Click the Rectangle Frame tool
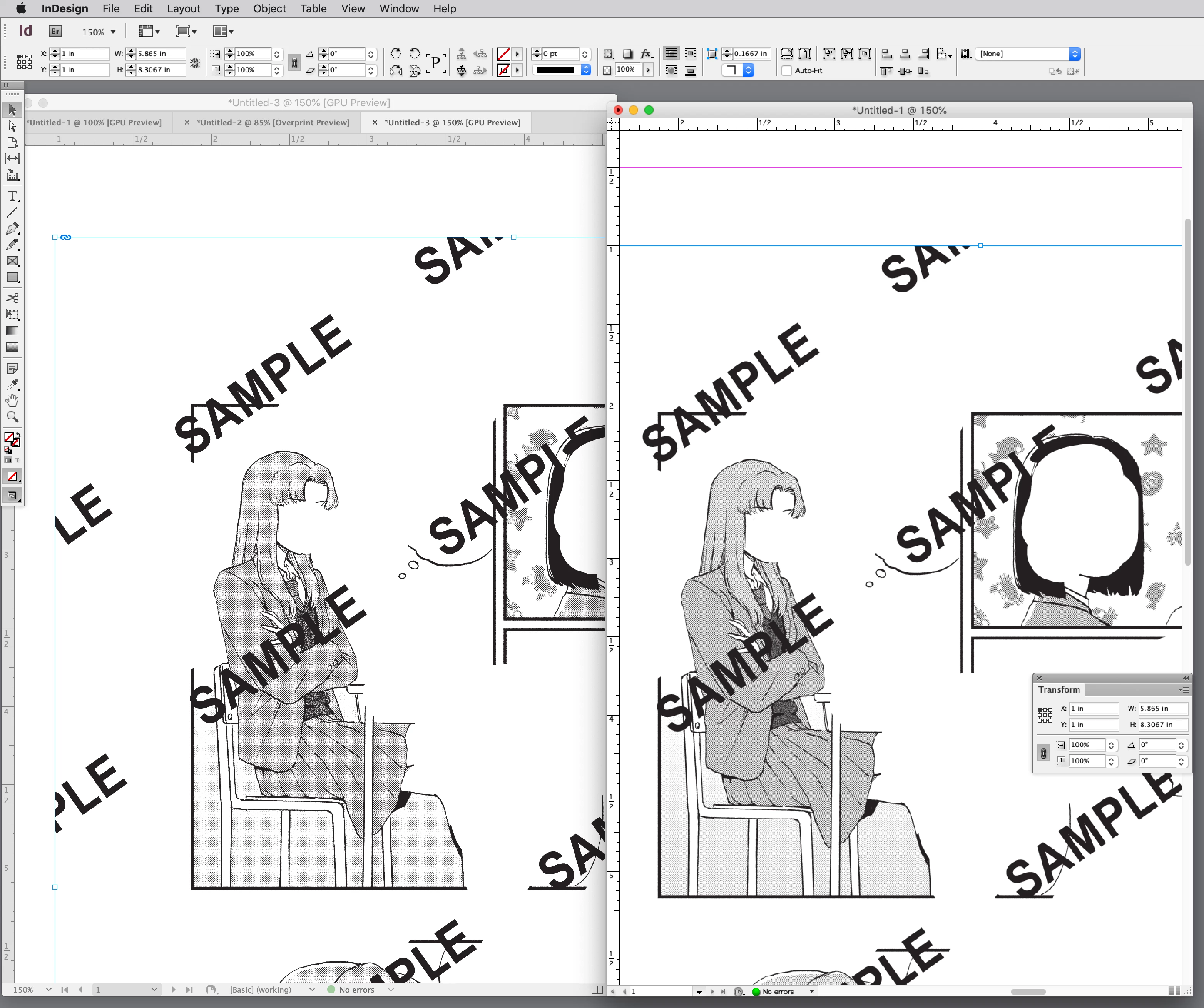 tap(12, 261)
